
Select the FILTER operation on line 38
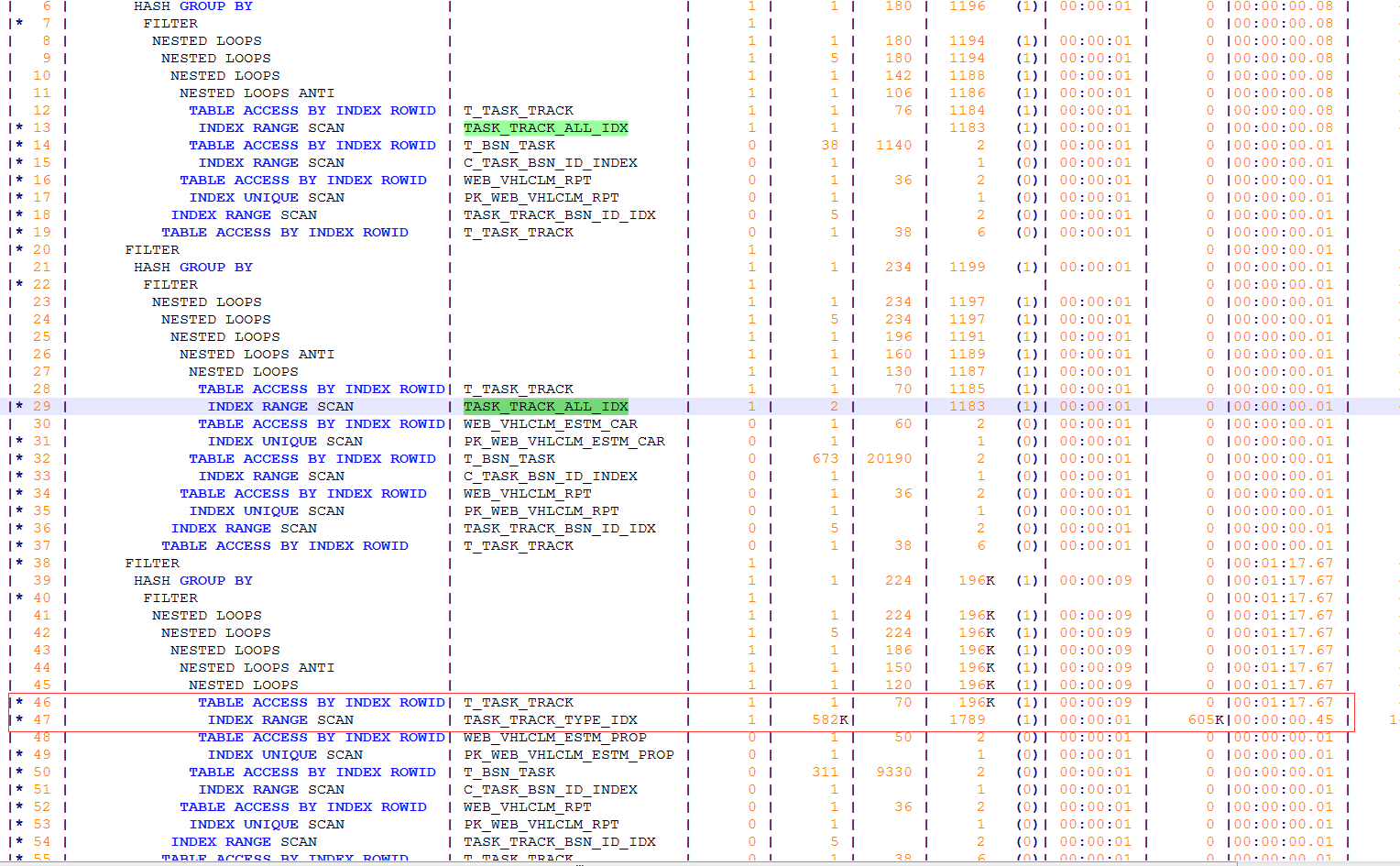(155, 563)
